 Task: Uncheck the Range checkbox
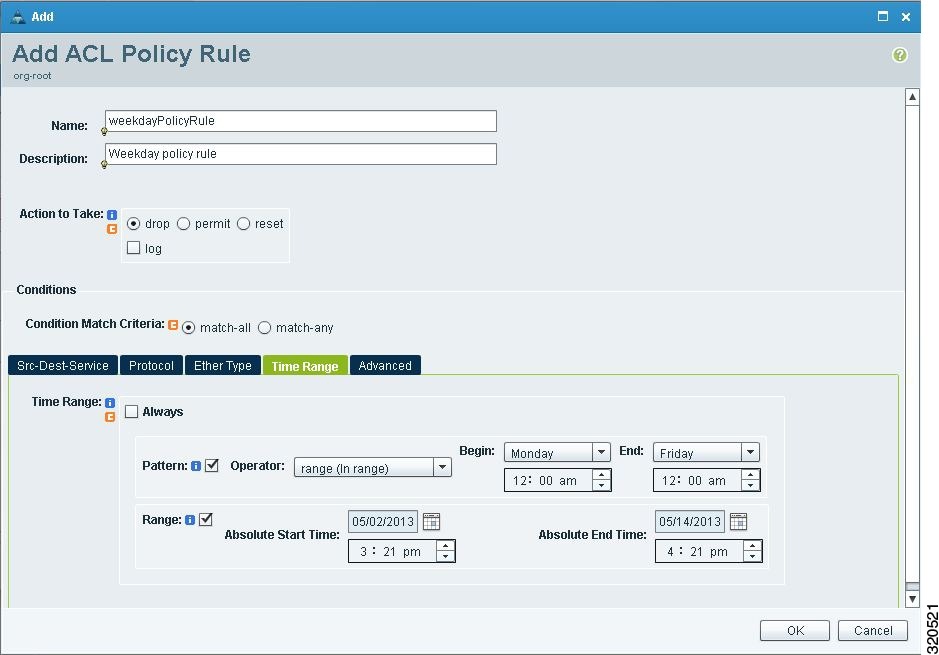coord(205,520)
